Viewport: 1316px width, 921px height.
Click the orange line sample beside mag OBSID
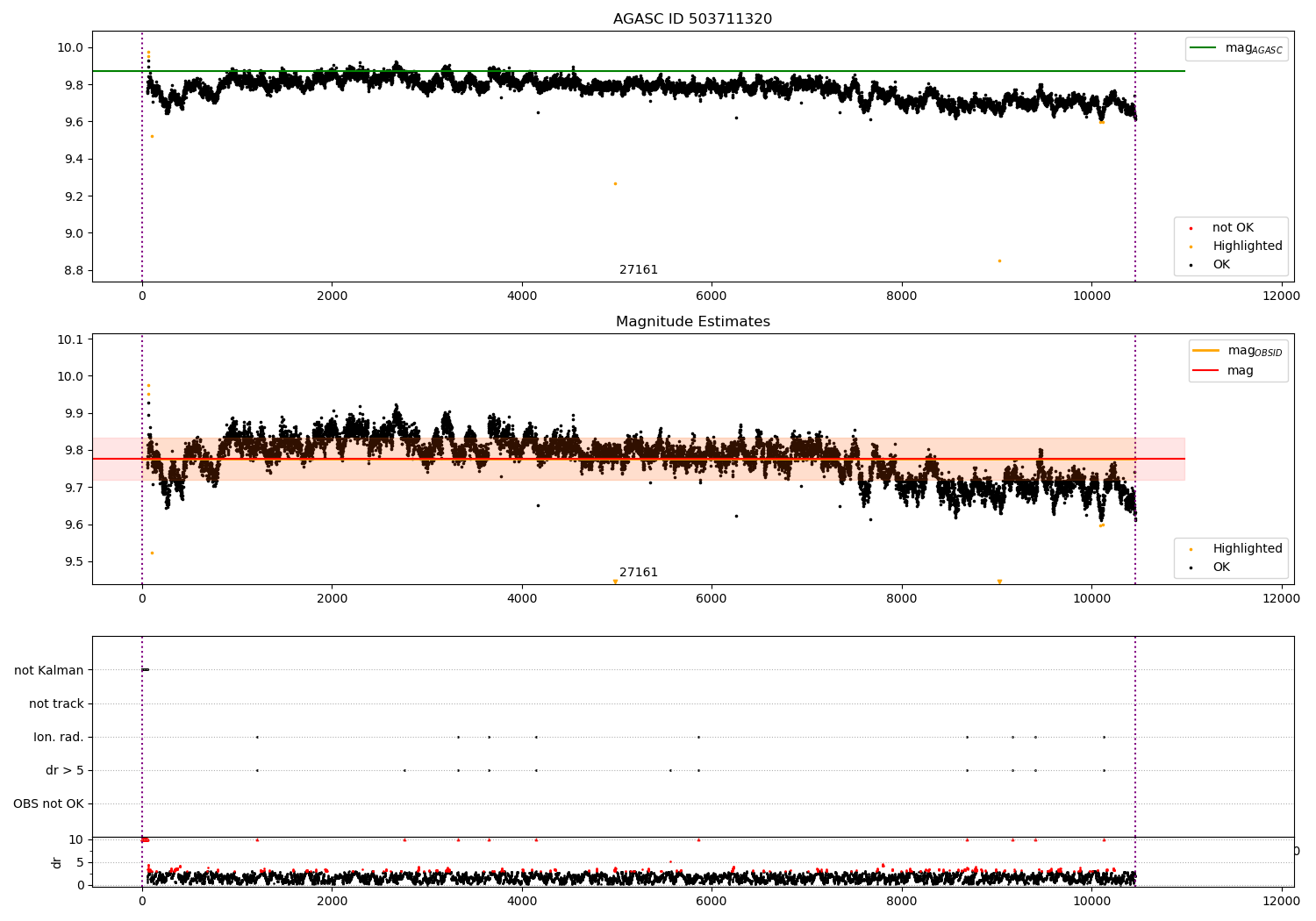tap(1205, 351)
